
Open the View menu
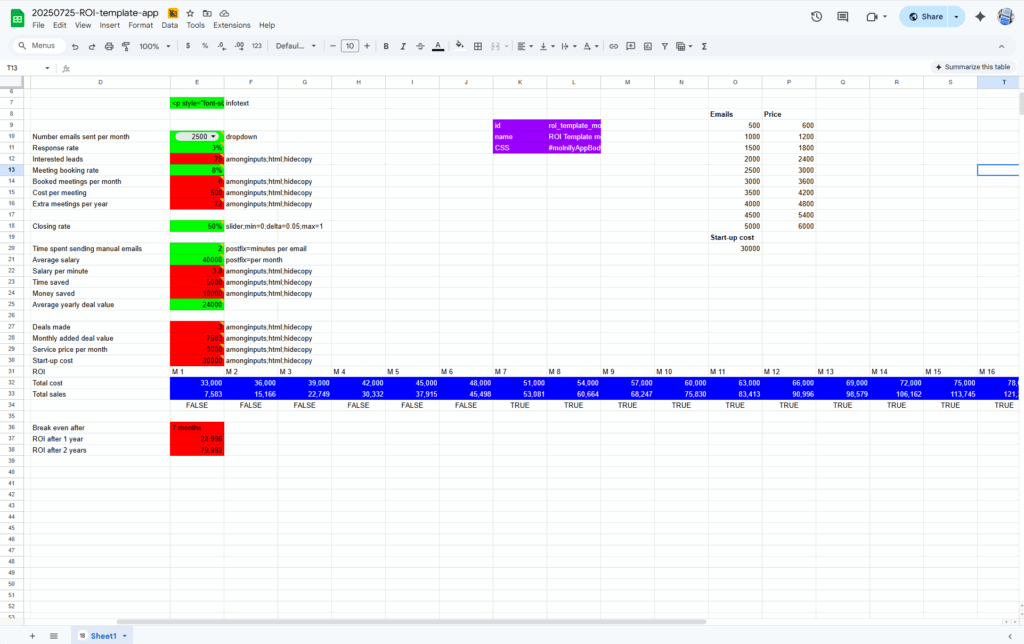point(83,25)
